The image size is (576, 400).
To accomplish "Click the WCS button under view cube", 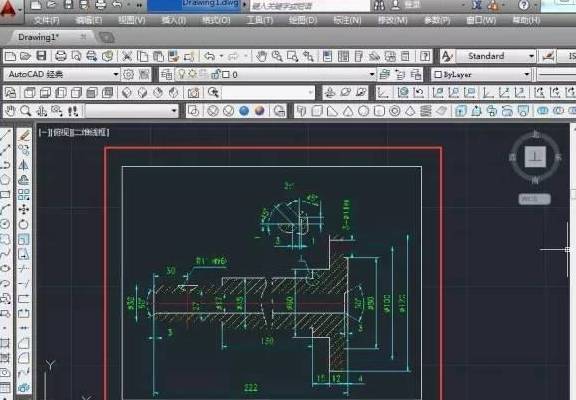I will pyautogui.click(x=534, y=199).
